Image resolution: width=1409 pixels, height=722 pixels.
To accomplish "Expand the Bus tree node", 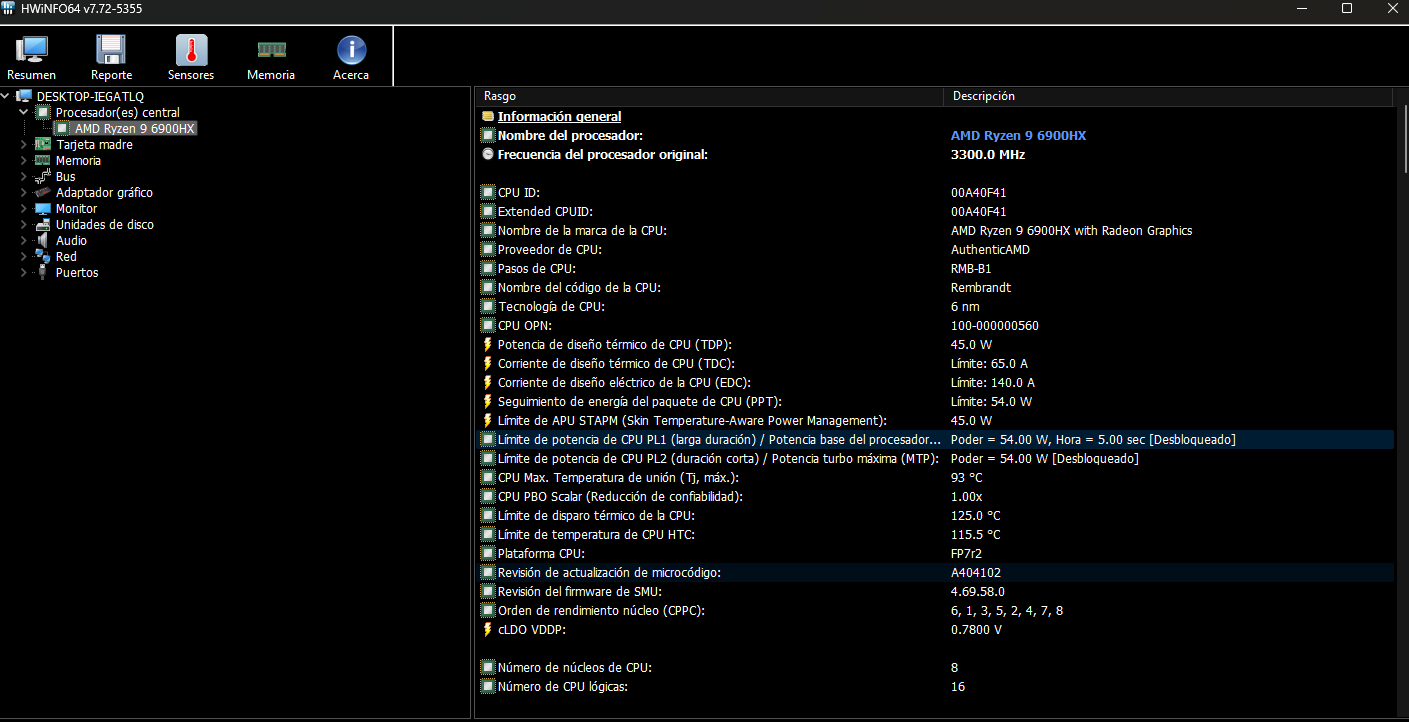I will [x=24, y=176].
